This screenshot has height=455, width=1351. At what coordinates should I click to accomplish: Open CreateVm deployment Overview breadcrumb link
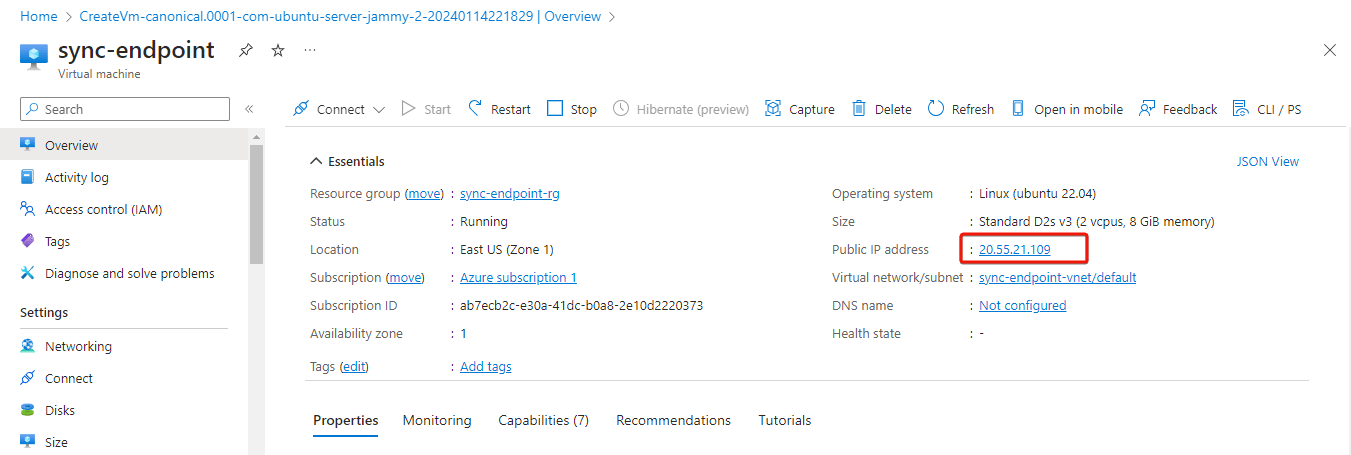tap(340, 17)
